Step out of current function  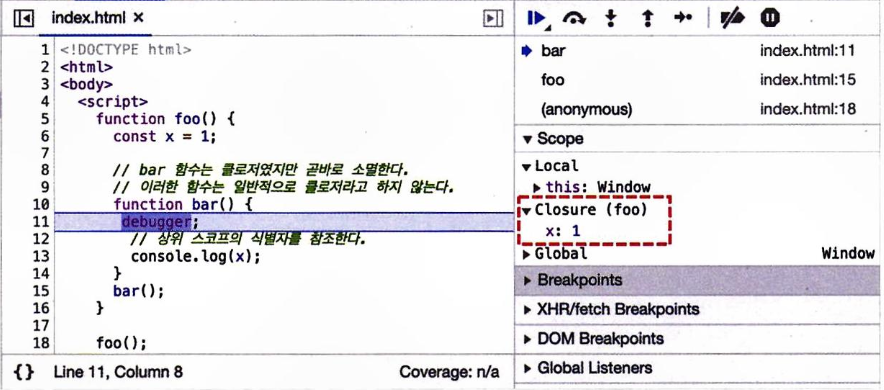tap(647, 19)
